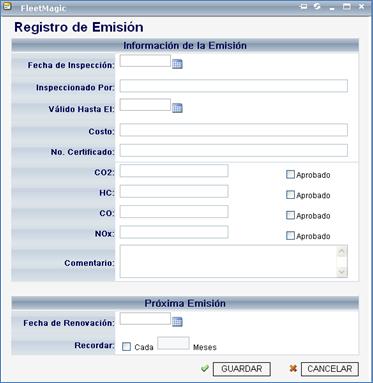Toggle the Recordar Cada checkbox

tap(126, 347)
